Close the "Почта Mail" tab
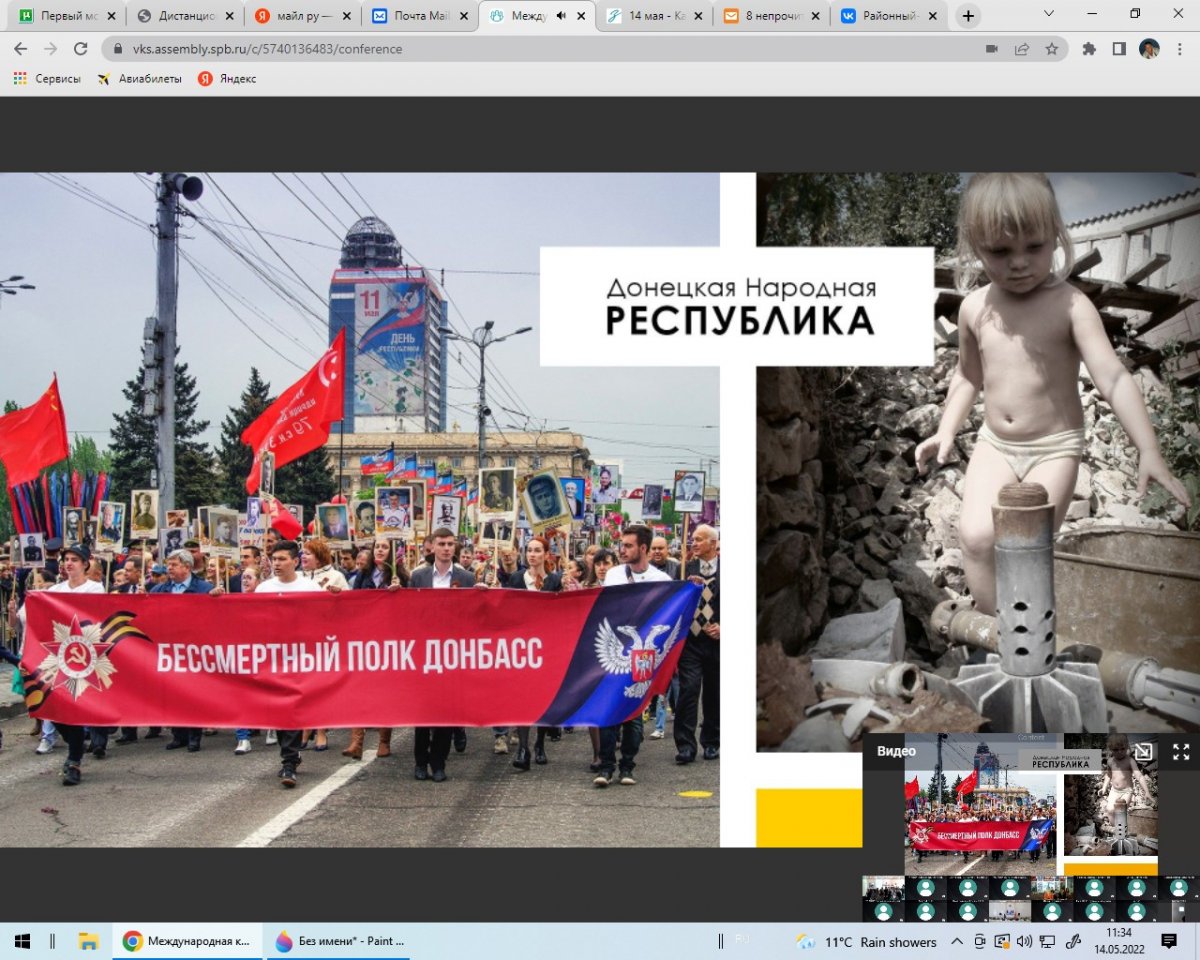 point(462,16)
